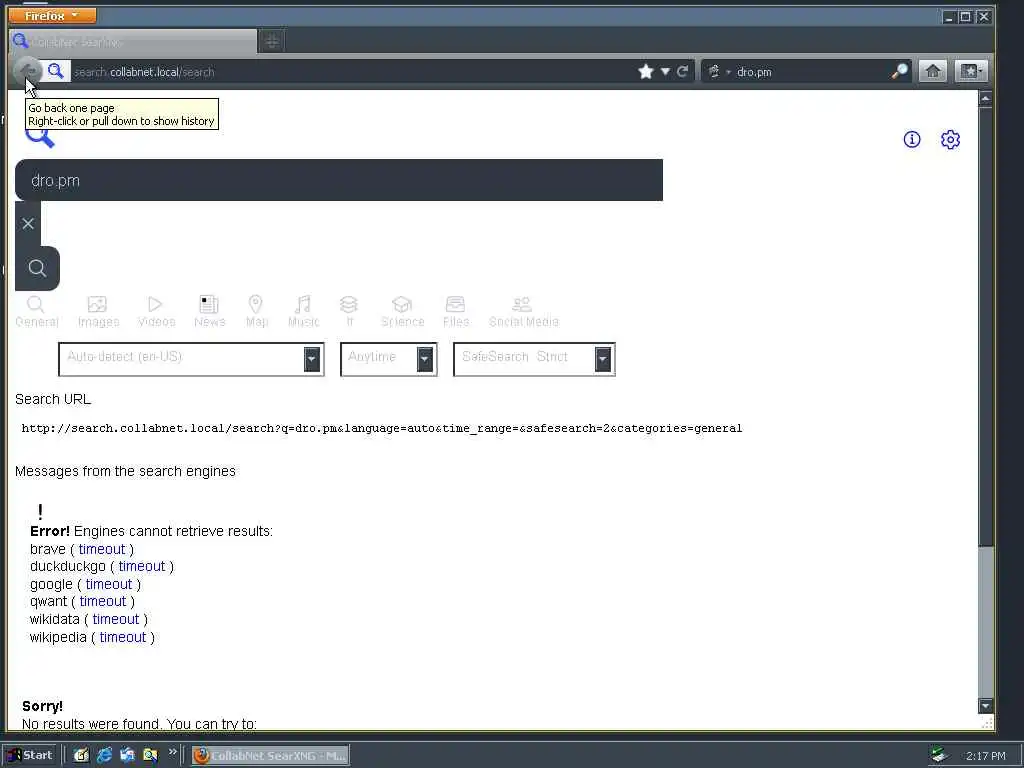Click the scrollbar down arrow
This screenshot has width=1024, height=768.
[x=985, y=706]
